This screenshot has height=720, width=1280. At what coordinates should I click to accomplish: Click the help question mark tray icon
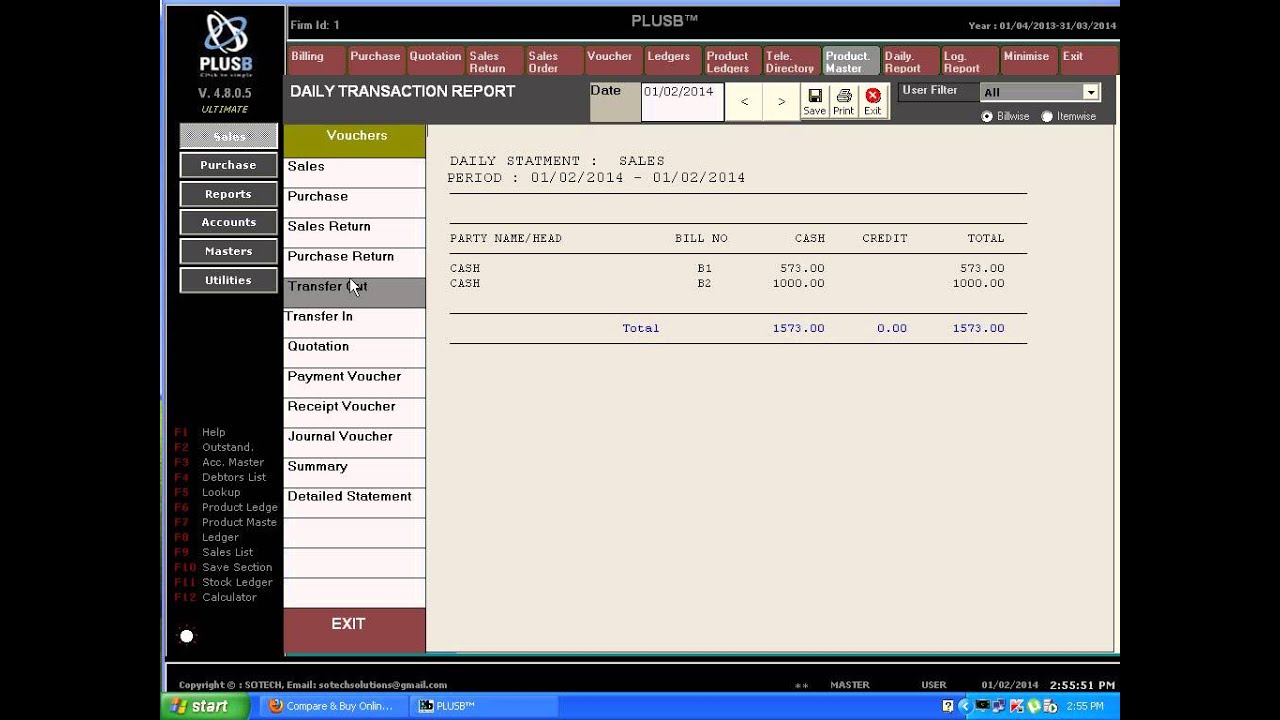click(948, 706)
